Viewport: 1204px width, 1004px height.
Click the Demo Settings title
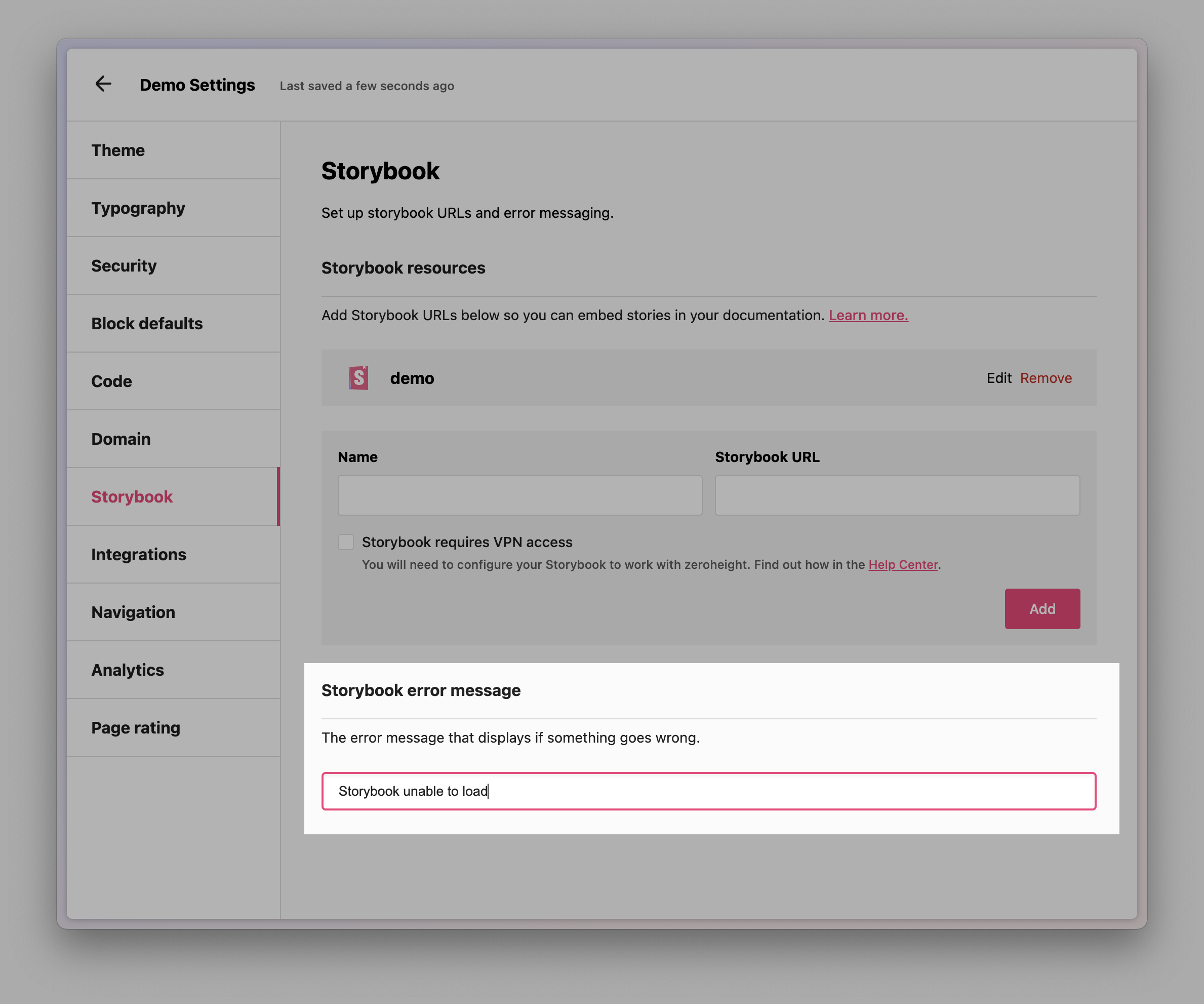tap(197, 85)
